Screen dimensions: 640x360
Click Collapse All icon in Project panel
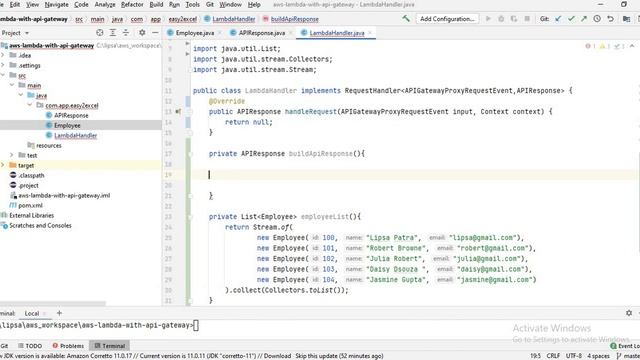[126, 33]
